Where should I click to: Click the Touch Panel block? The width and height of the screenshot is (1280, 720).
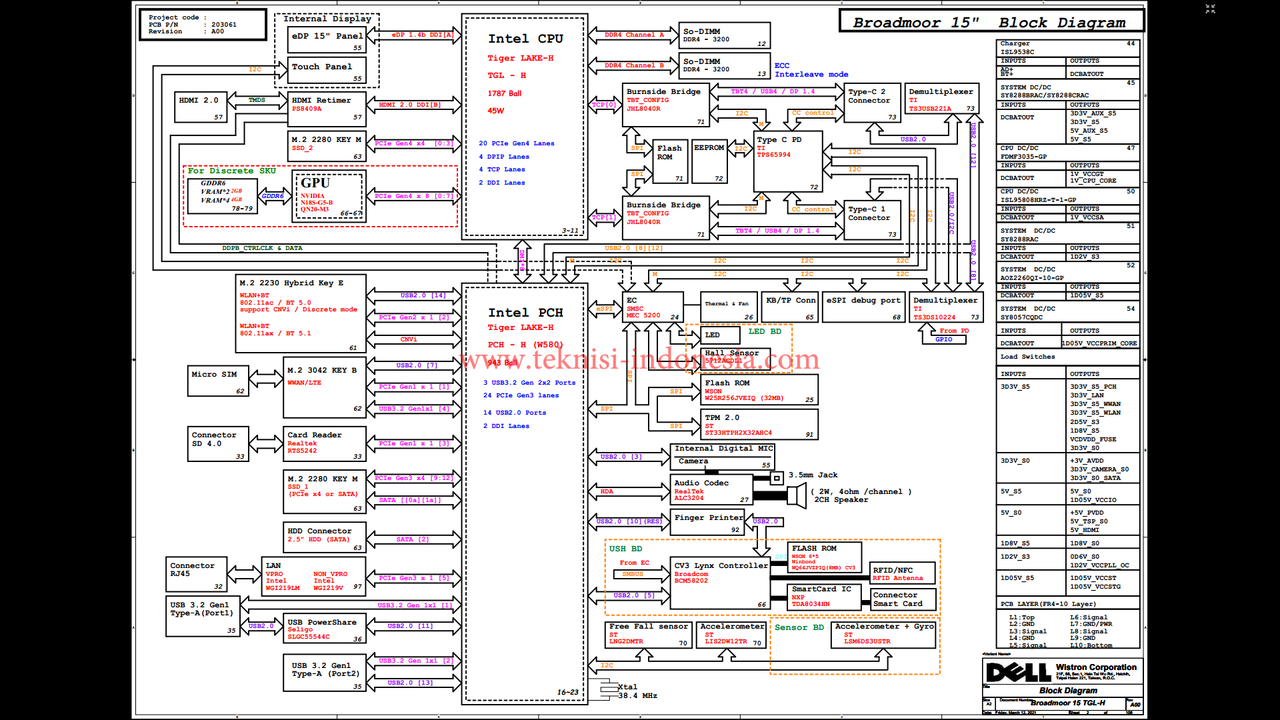327,72
